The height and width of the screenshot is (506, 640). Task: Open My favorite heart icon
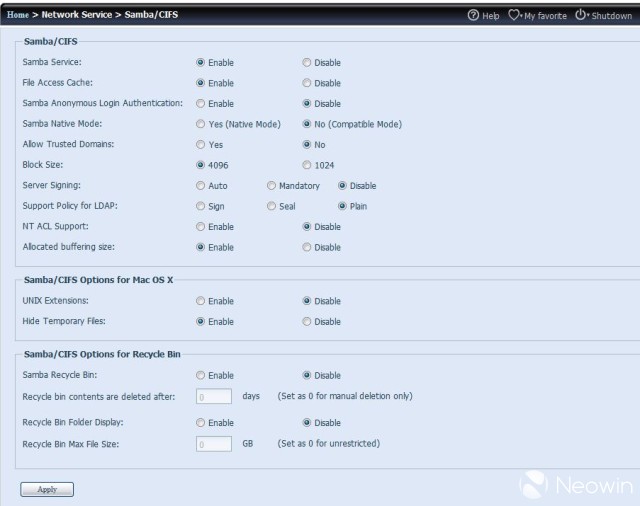click(514, 15)
